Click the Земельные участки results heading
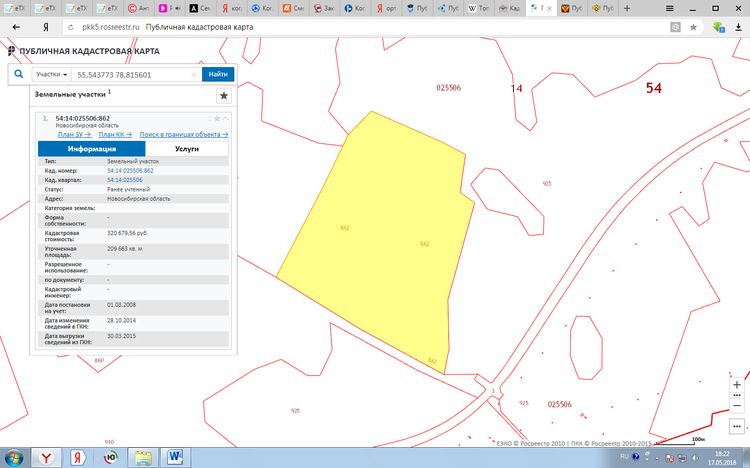This screenshot has width=750, height=468. pyautogui.click(x=70, y=94)
